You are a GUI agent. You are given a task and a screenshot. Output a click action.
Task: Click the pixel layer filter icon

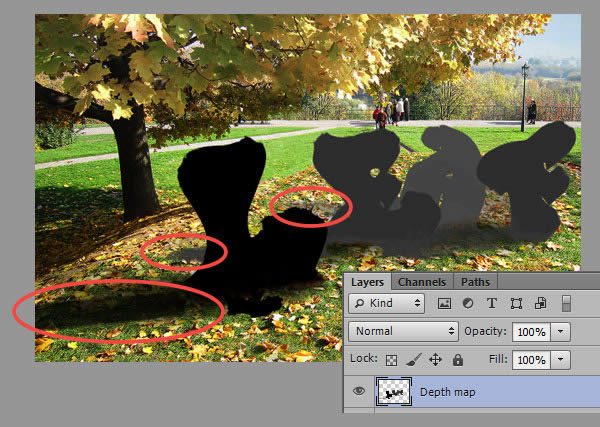[445, 303]
